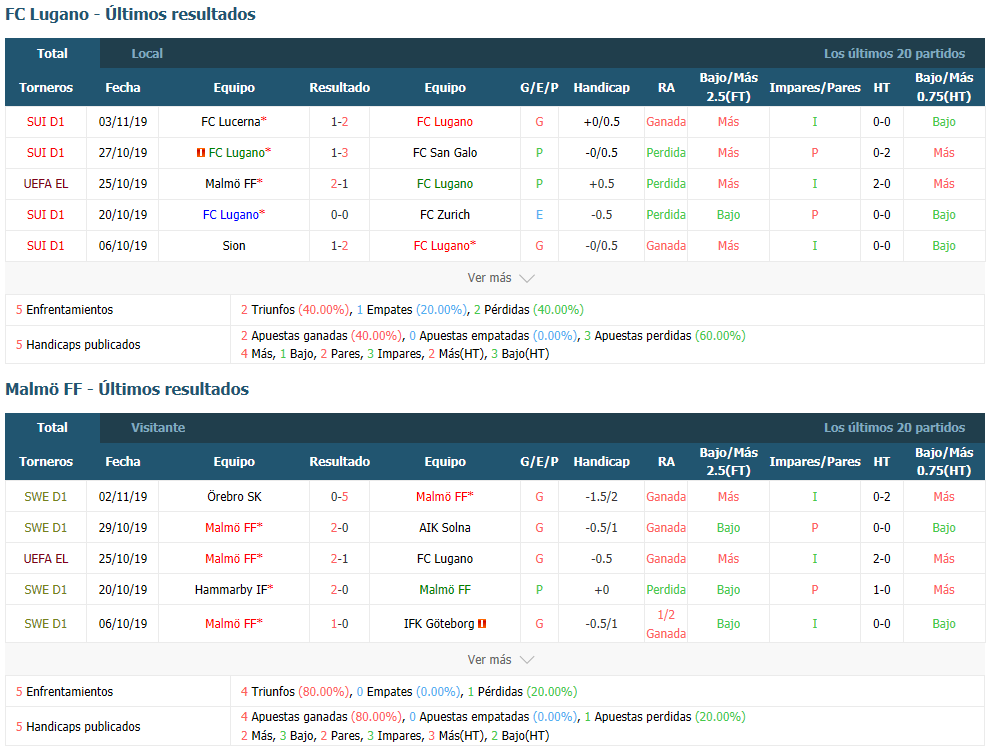
Task: Click the Malmö FF - Últimos resultados heading
Action: click(x=127, y=389)
